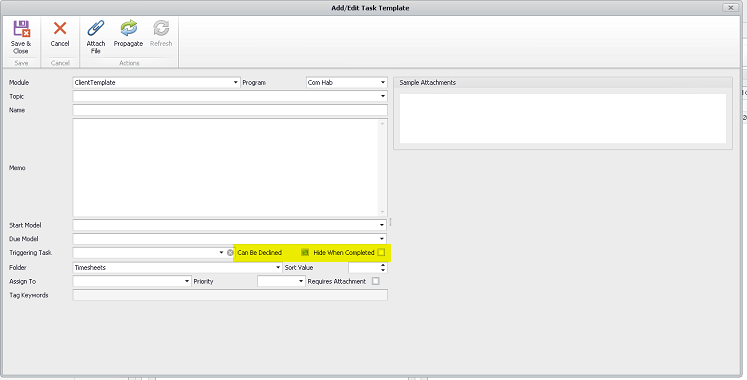Expand the Topic dropdown
The width and height of the screenshot is (747, 380).
tap(383, 96)
